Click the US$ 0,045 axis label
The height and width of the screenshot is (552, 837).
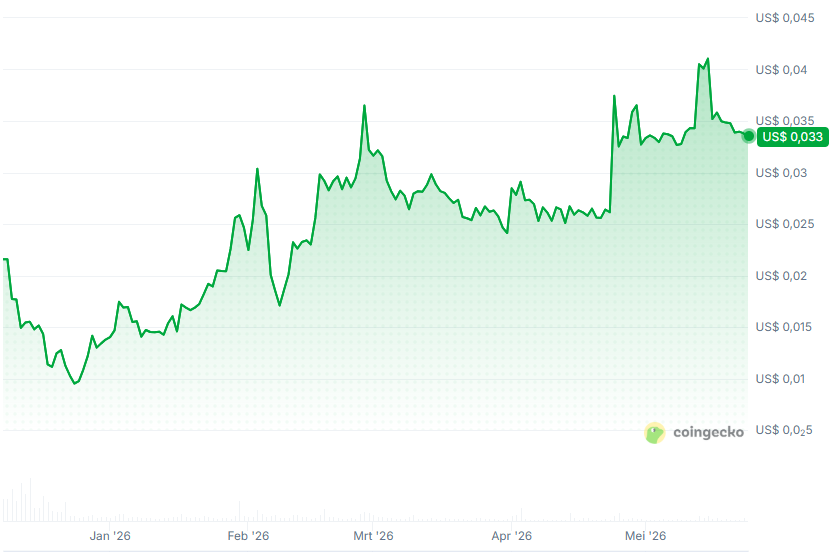click(x=785, y=18)
